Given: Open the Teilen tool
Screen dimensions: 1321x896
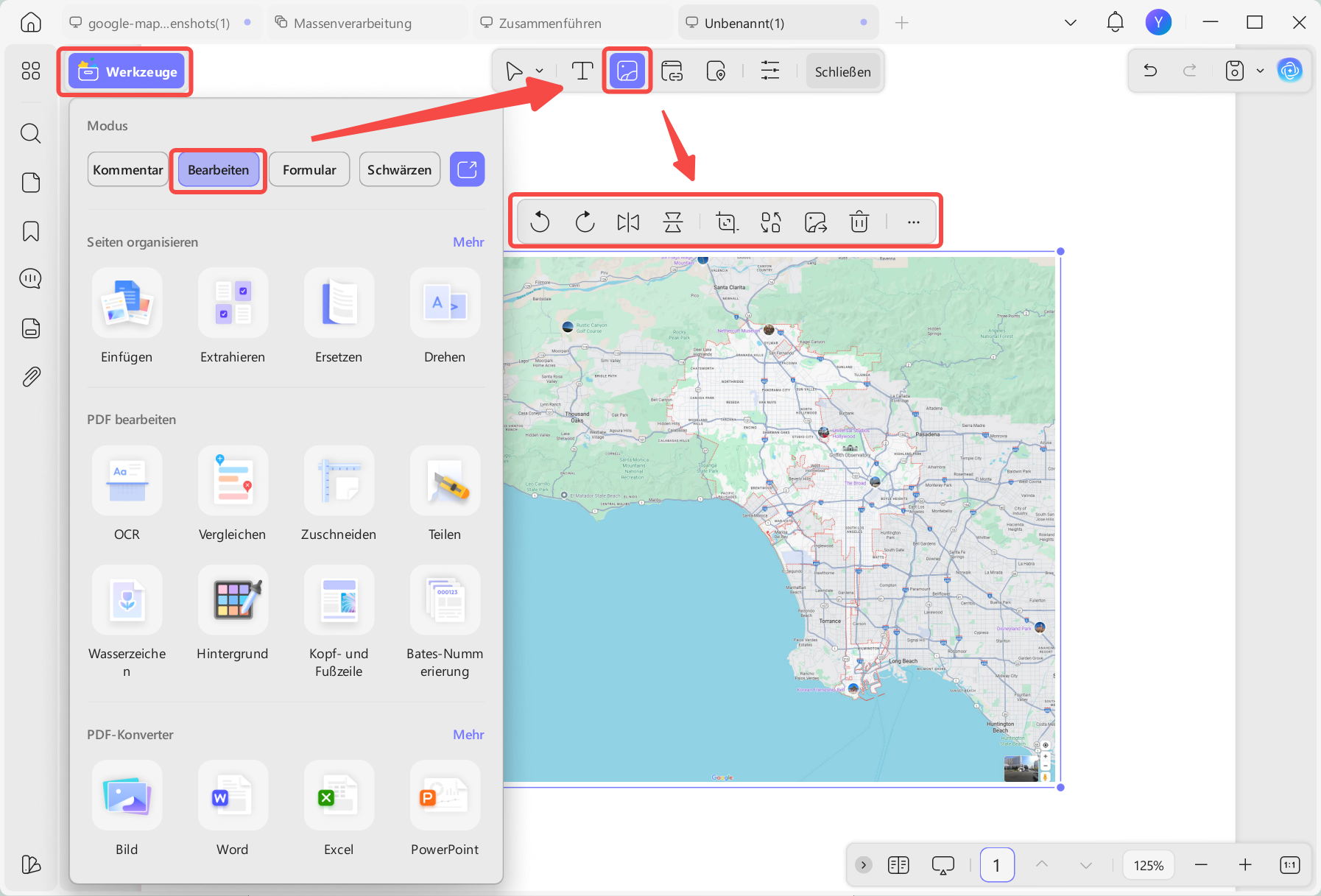Looking at the screenshot, I should click(x=445, y=493).
